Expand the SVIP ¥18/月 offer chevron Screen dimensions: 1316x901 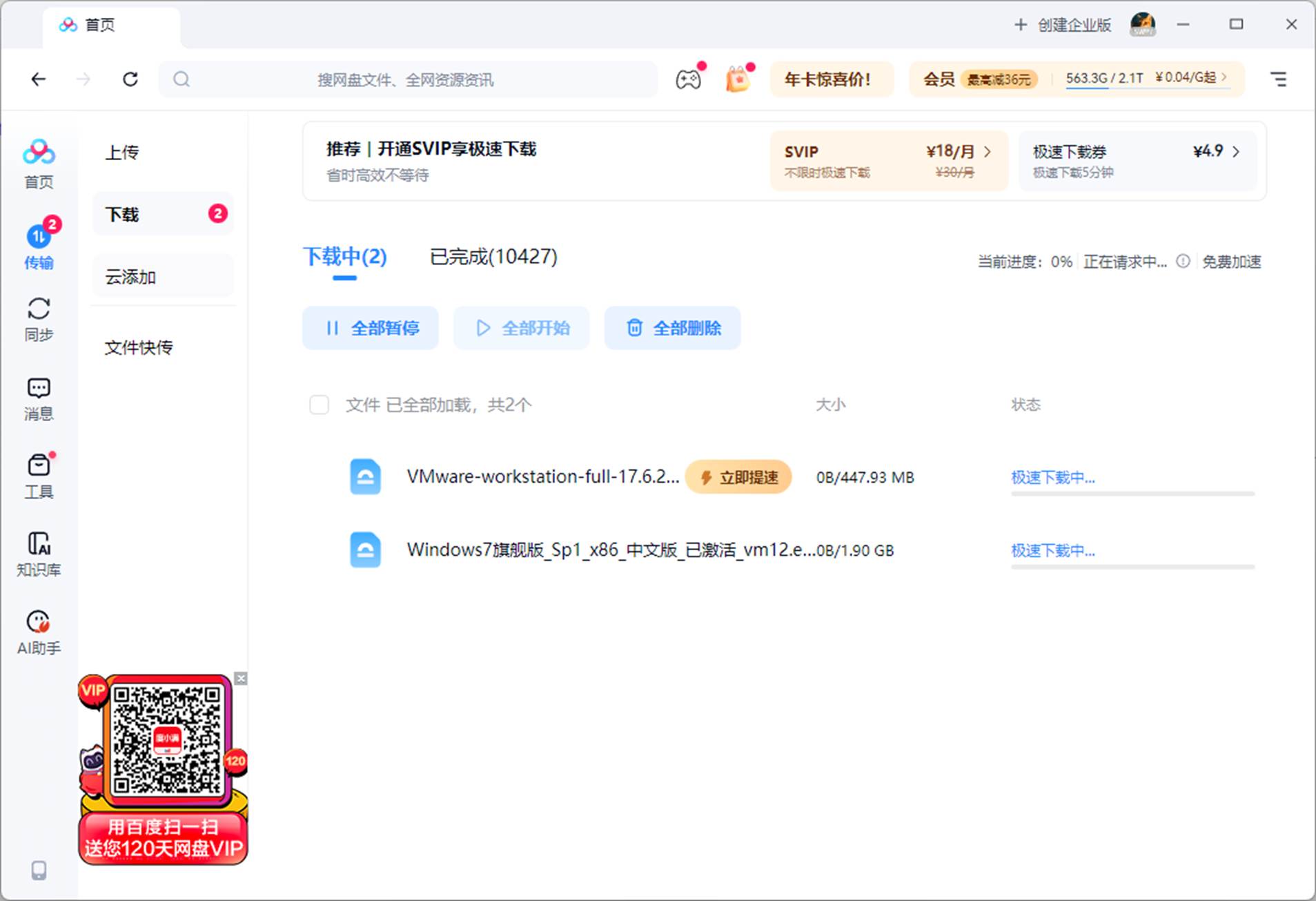(988, 151)
